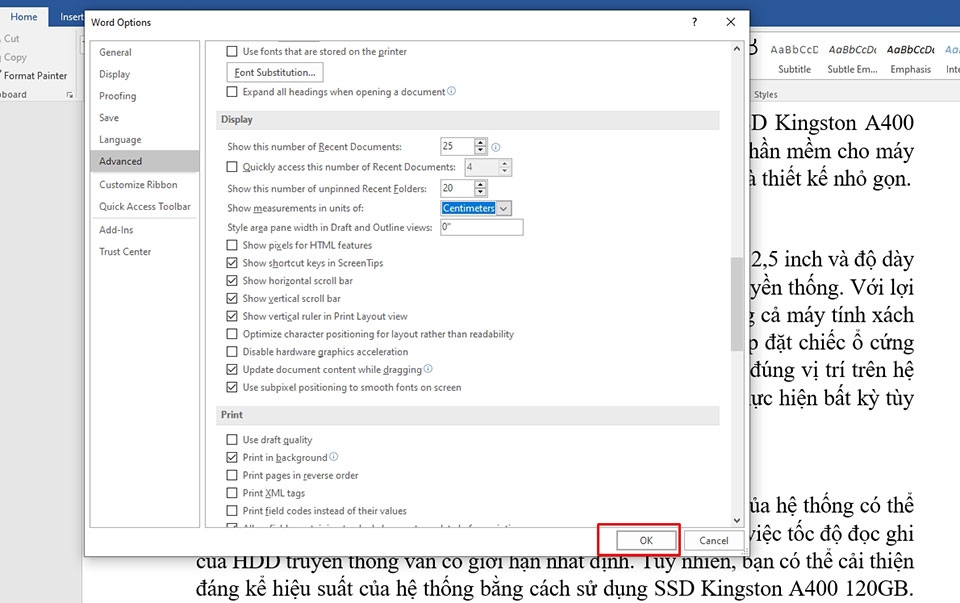Enable Use draft quality printing

[232, 440]
